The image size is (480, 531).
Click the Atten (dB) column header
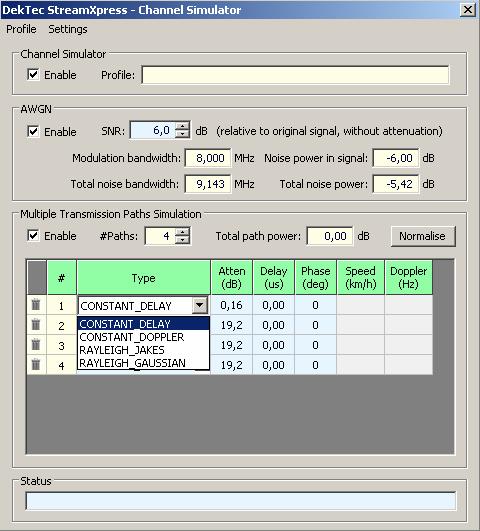pyautogui.click(x=232, y=278)
